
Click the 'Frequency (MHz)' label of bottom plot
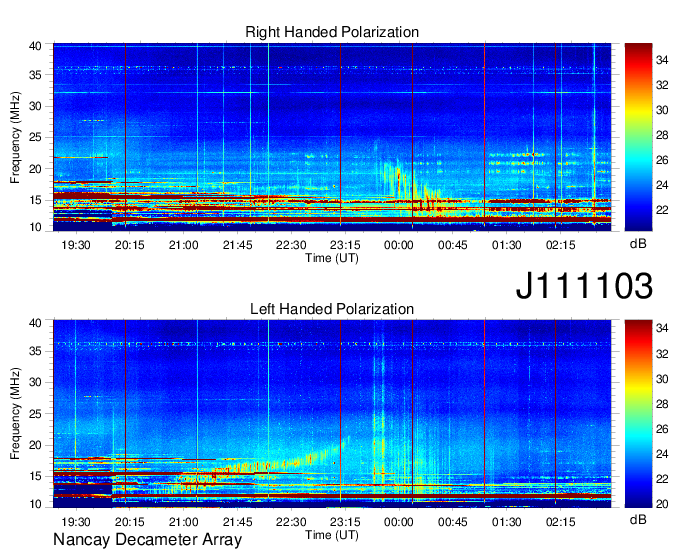click(x=15, y=414)
